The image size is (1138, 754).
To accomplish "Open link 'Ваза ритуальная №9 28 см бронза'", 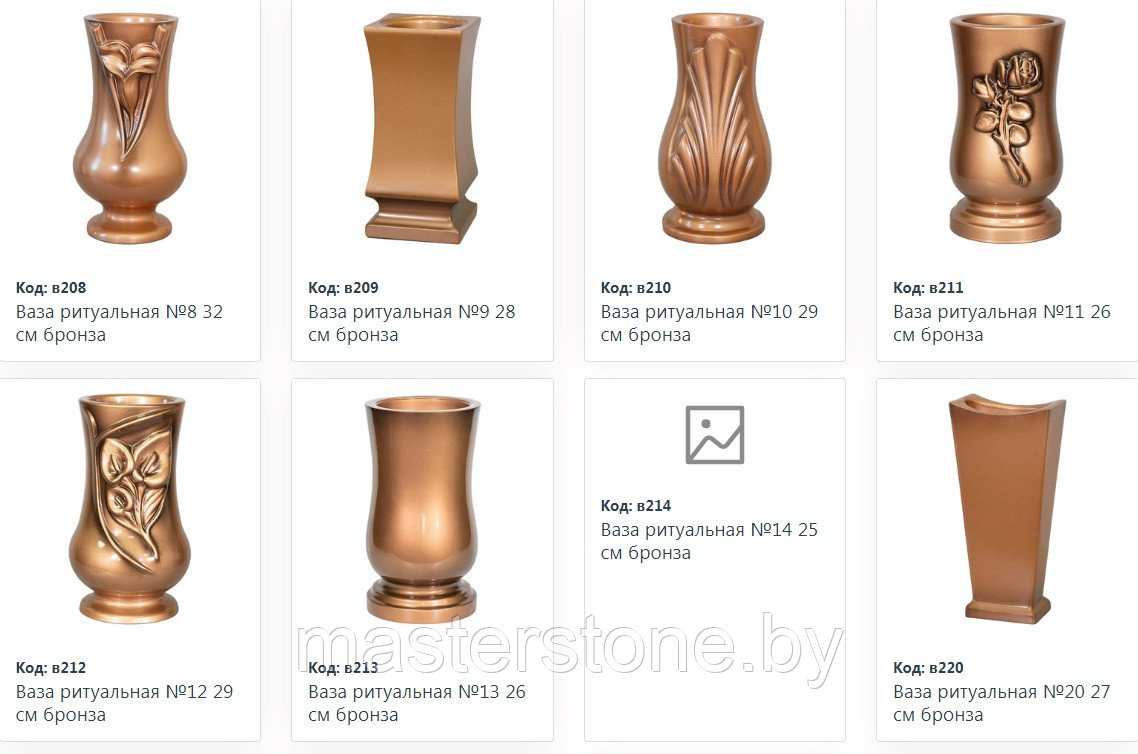I will point(412,323).
